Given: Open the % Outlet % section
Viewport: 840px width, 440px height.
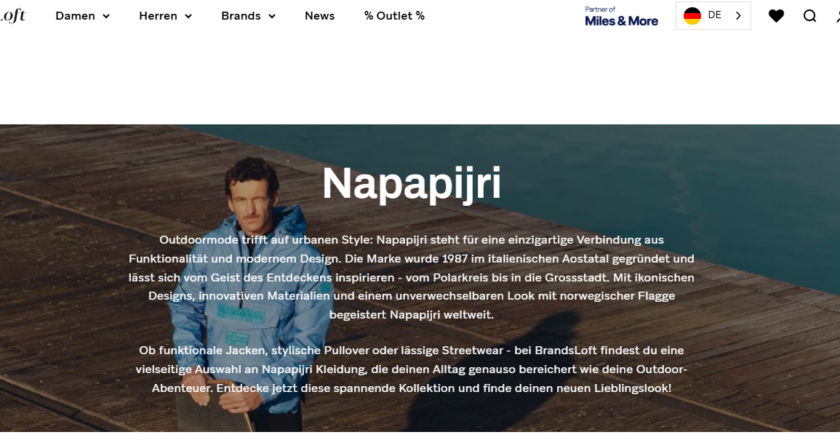Looking at the screenshot, I should pos(394,16).
